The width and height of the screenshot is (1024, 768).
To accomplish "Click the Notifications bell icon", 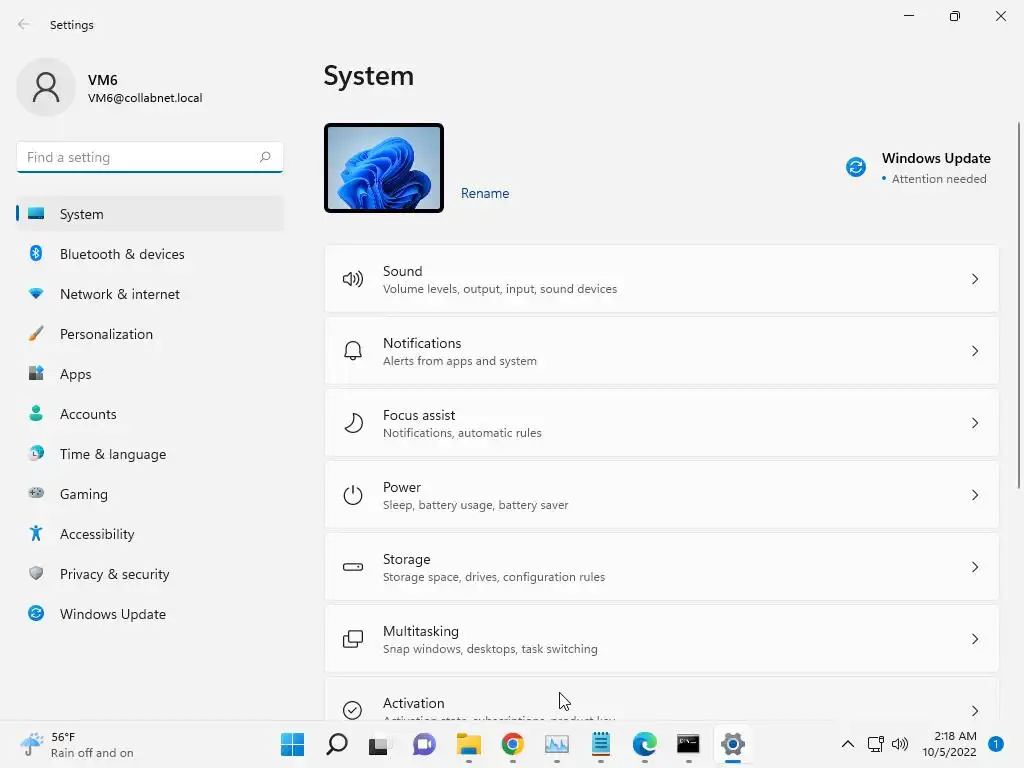I will click(x=353, y=351).
